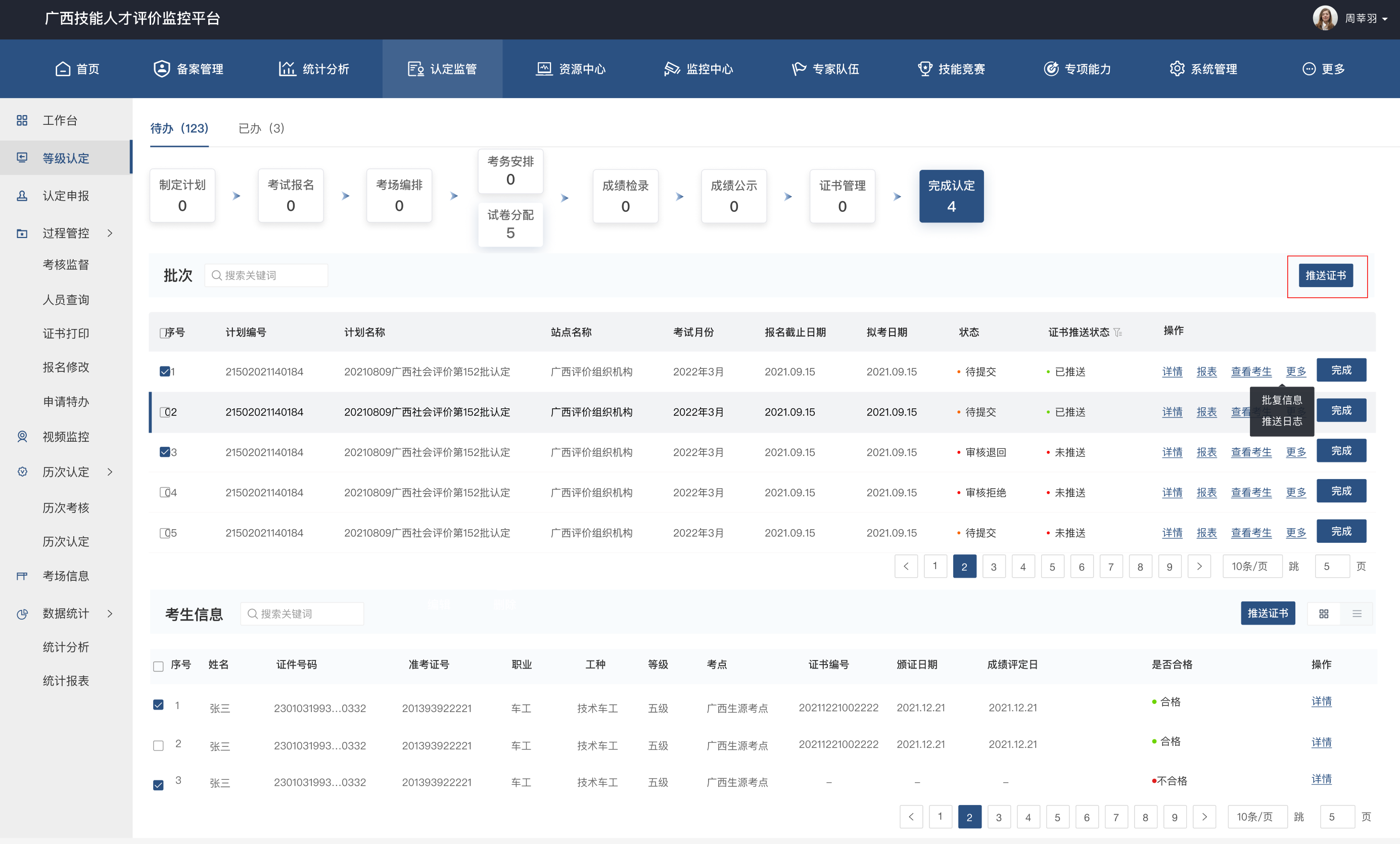Click the 等级认定 sidebar icon
This screenshot has height=844, width=1400.
tap(22, 158)
